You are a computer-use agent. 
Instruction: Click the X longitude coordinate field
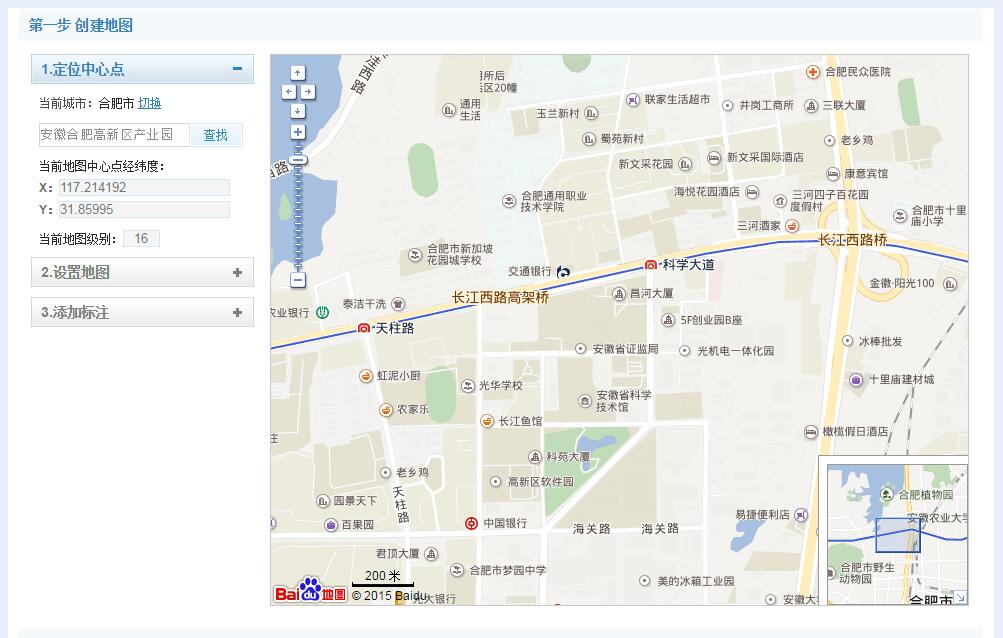pyautogui.click(x=144, y=187)
